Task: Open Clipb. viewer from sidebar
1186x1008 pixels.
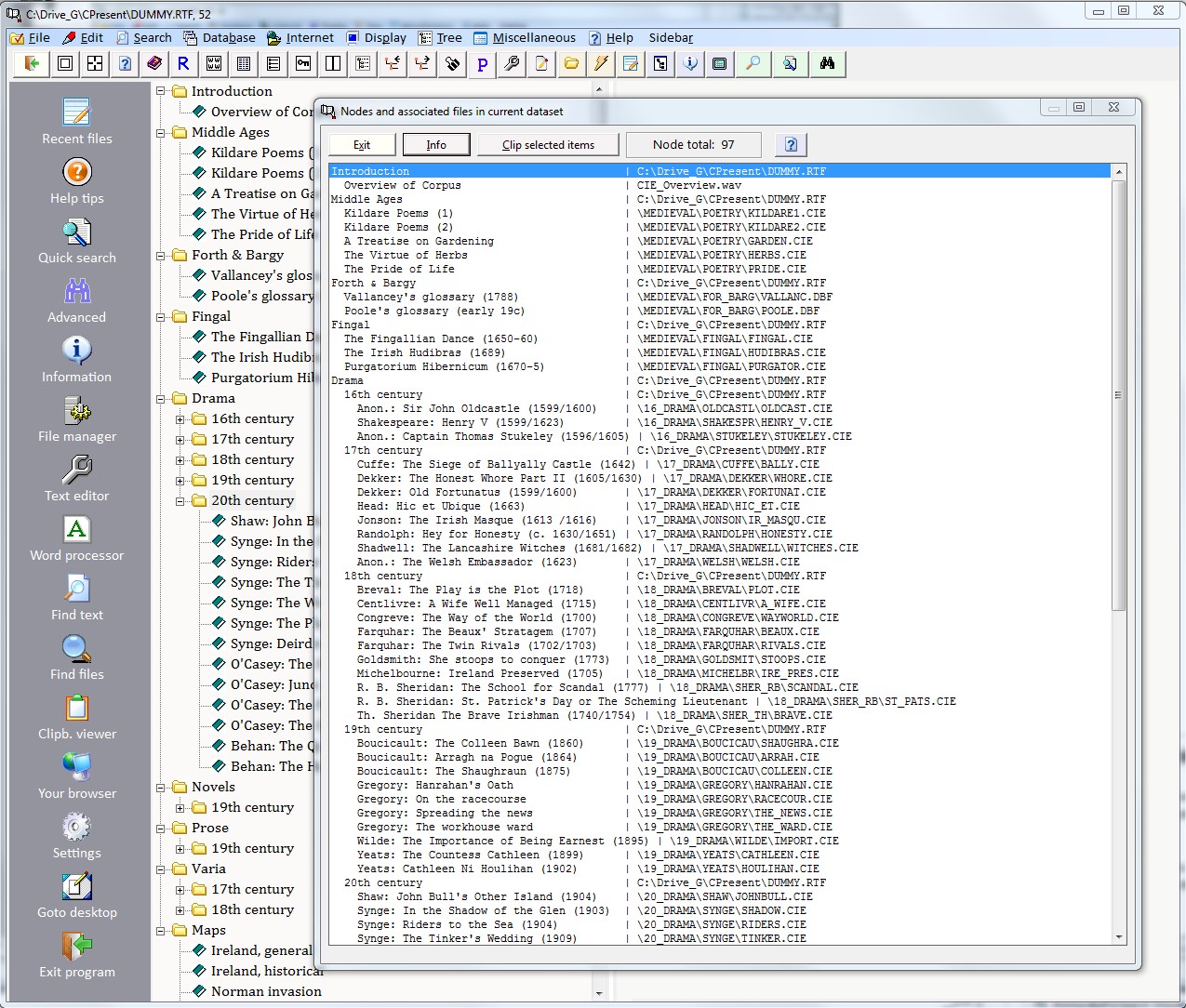Action: (76, 709)
